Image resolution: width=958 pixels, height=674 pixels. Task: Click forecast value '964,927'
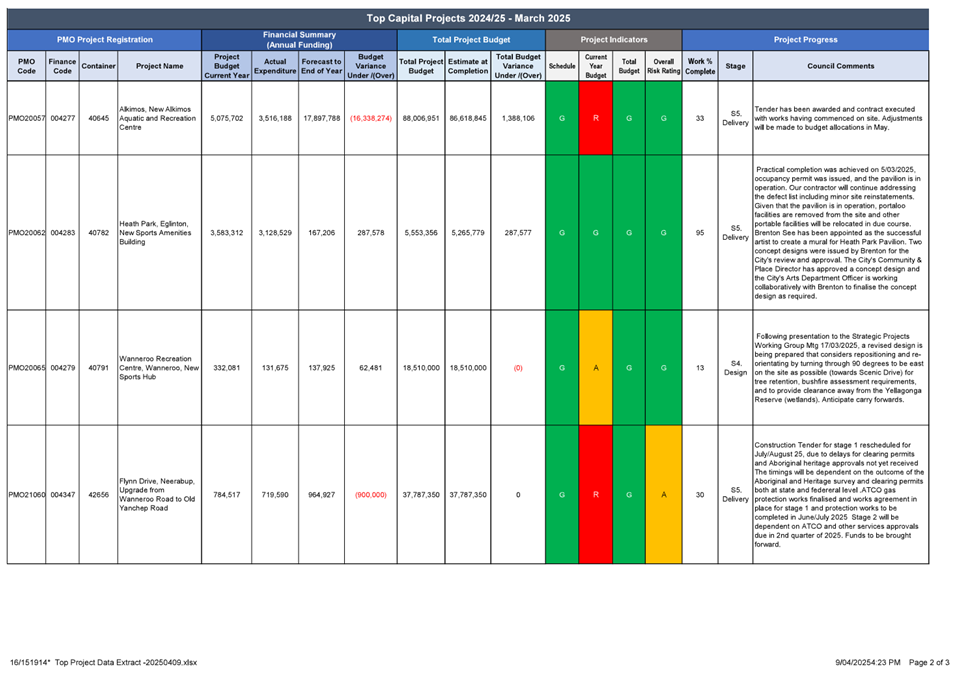(x=322, y=495)
